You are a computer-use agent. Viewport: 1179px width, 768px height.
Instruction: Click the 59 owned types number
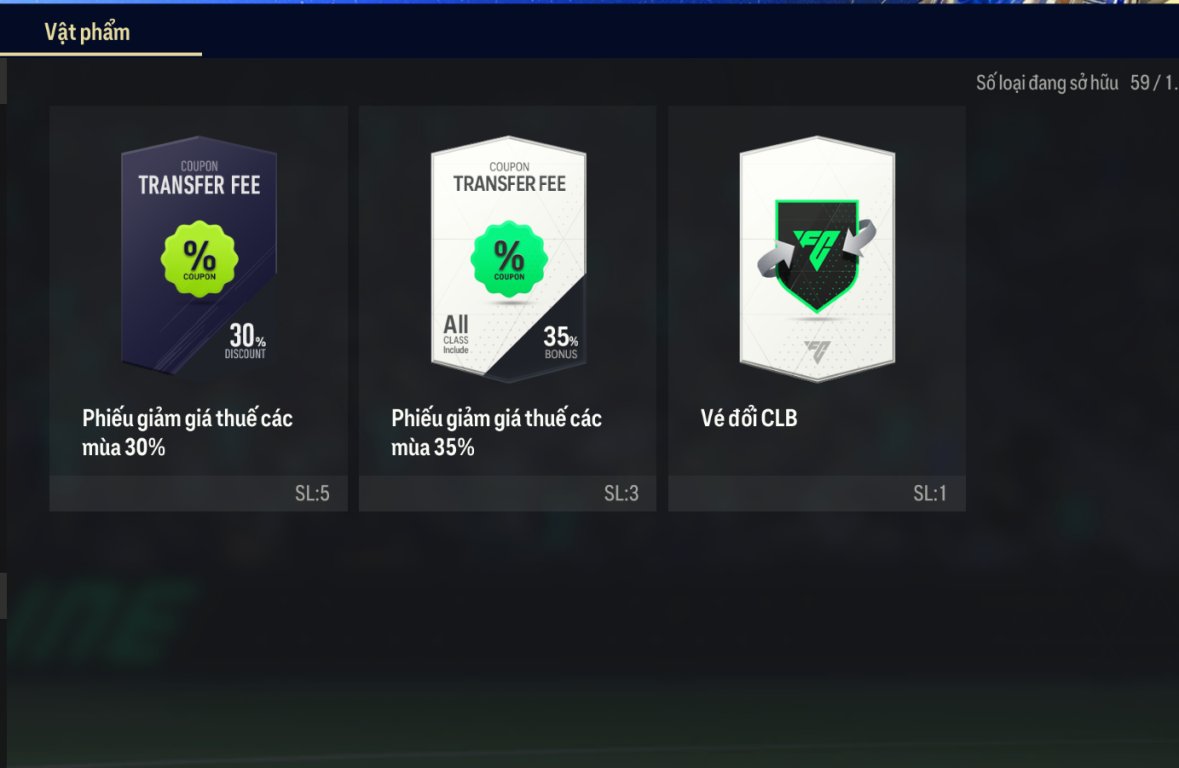tap(1140, 82)
